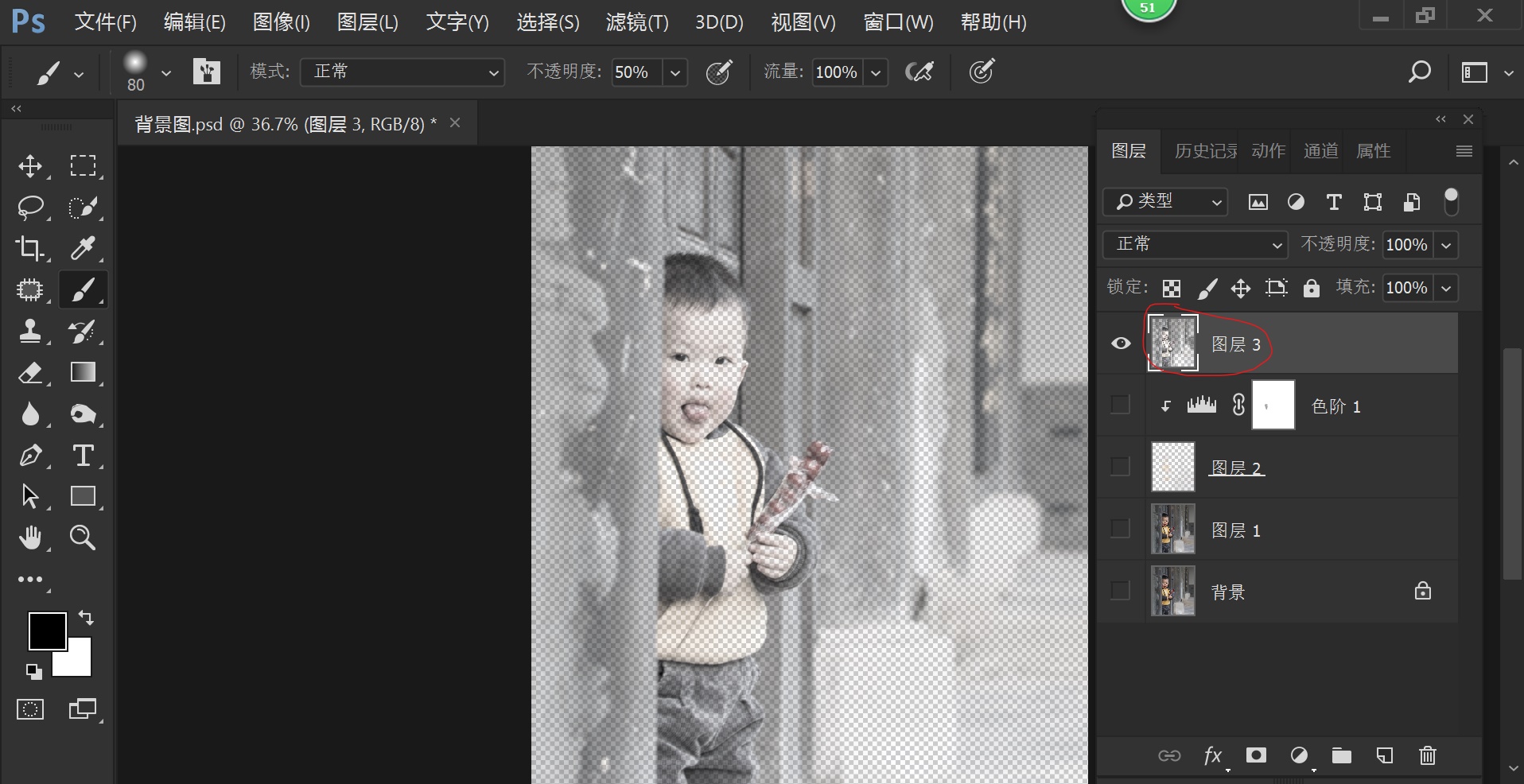
Task: Swap foreground and background colors
Action: (86, 618)
